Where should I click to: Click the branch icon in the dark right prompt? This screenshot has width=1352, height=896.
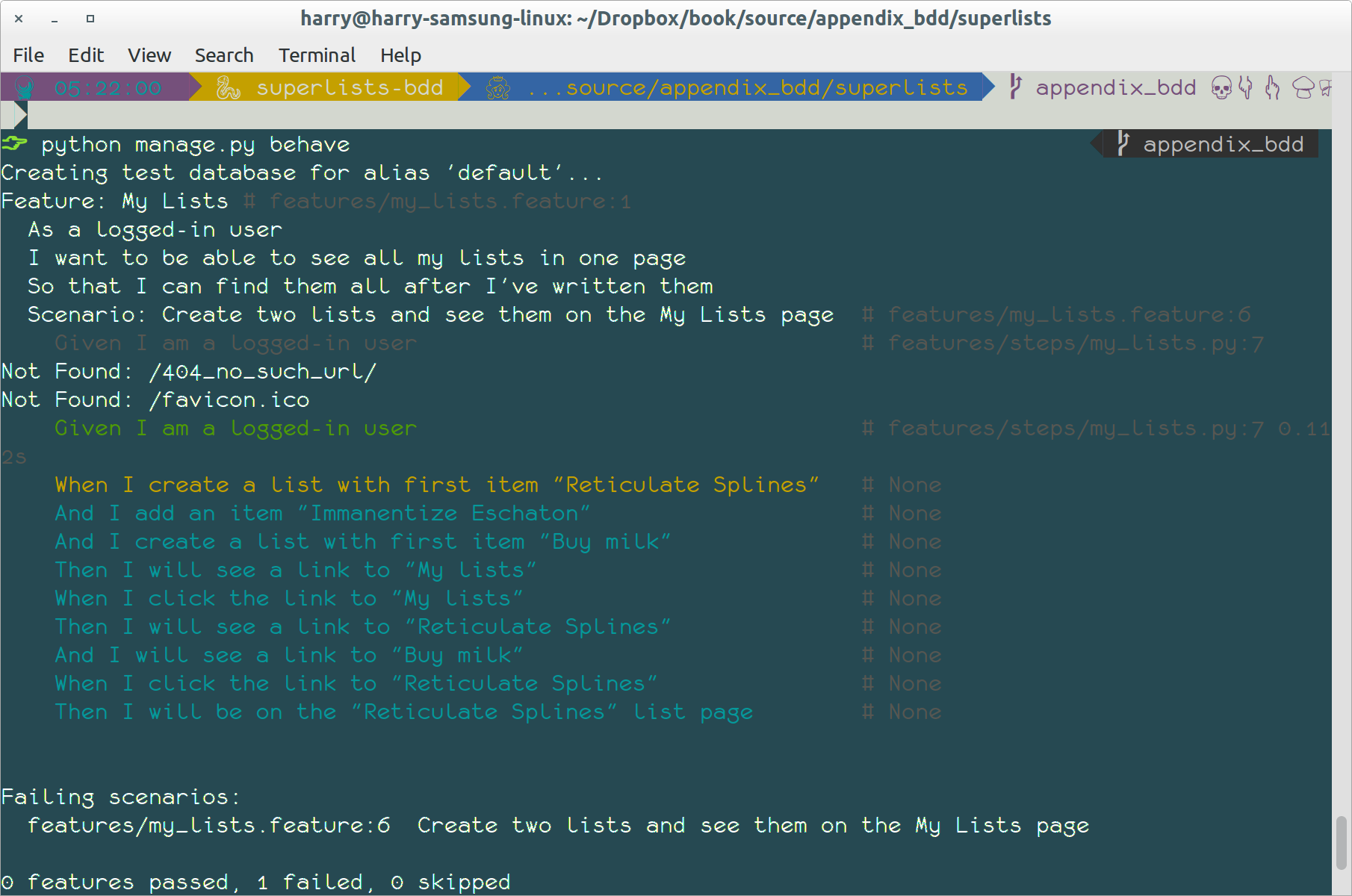(x=1123, y=143)
